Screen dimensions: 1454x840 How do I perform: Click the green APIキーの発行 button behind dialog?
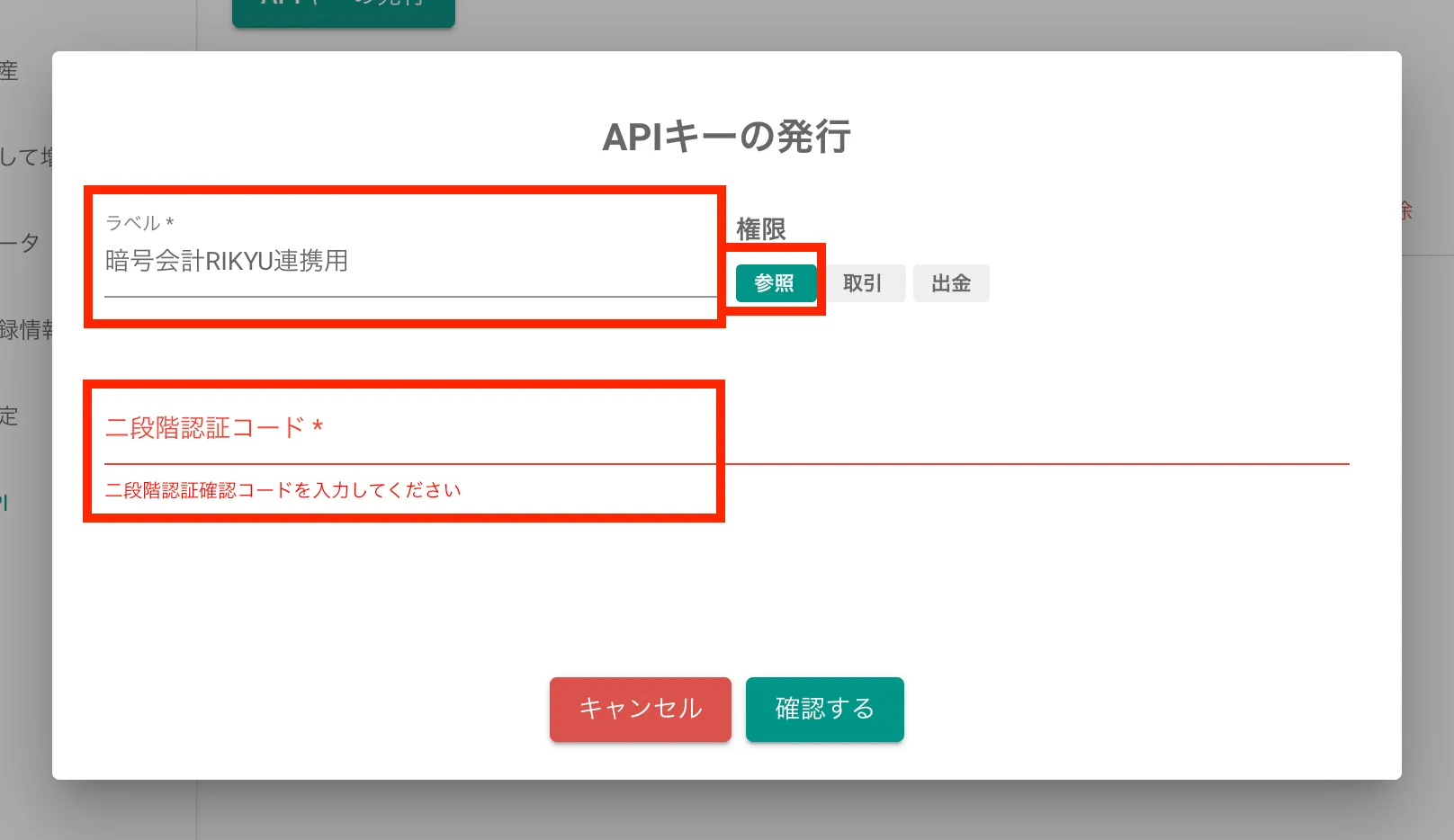point(343,9)
